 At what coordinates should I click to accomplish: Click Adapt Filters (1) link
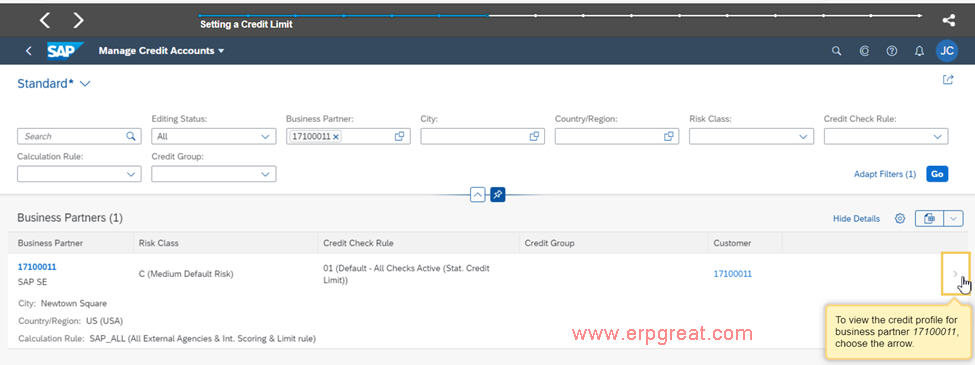885,174
